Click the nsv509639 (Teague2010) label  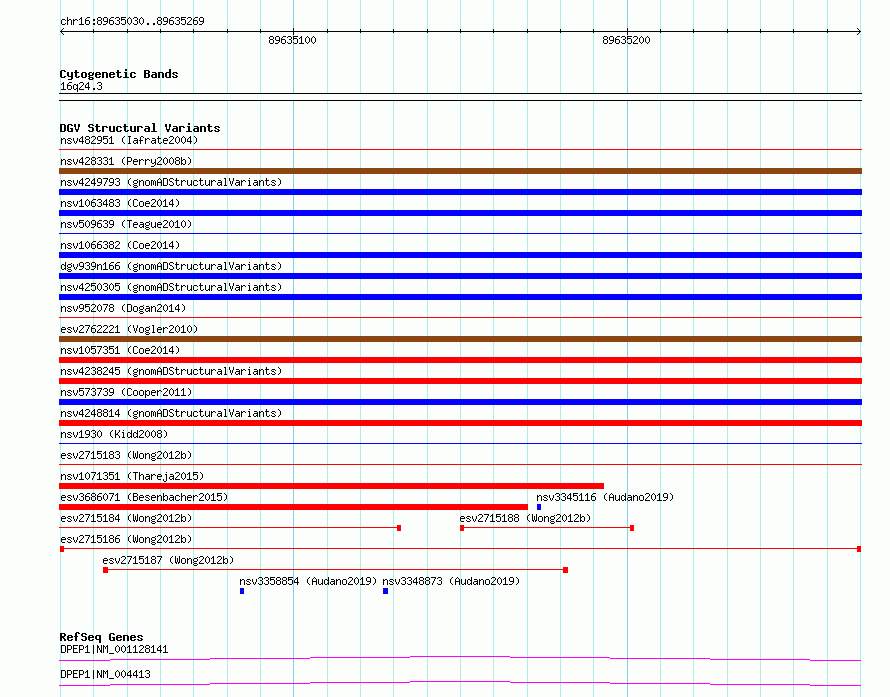pos(126,224)
